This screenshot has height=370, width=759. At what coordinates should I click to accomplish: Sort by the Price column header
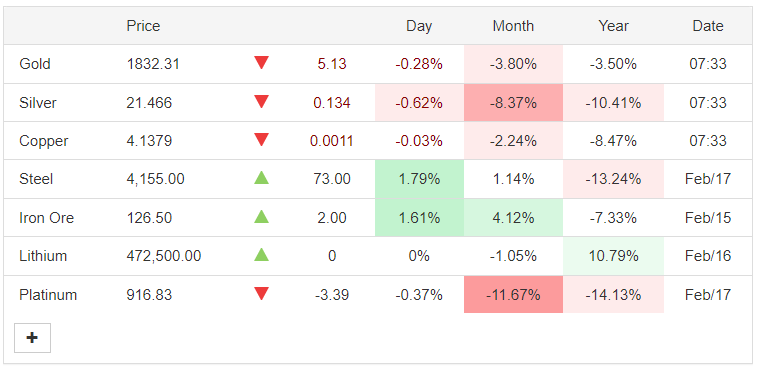[143, 26]
